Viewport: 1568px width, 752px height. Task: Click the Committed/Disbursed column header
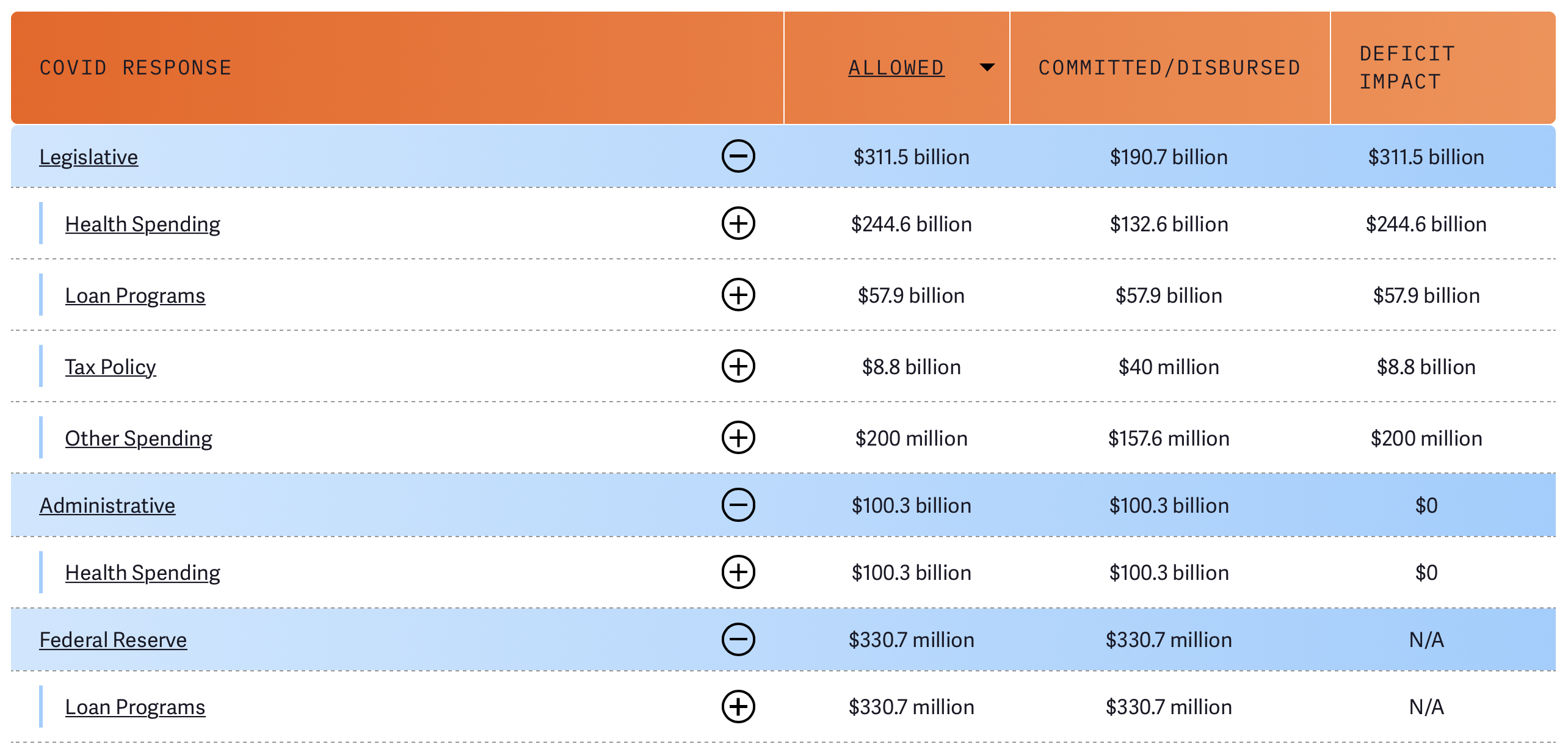click(x=1169, y=67)
